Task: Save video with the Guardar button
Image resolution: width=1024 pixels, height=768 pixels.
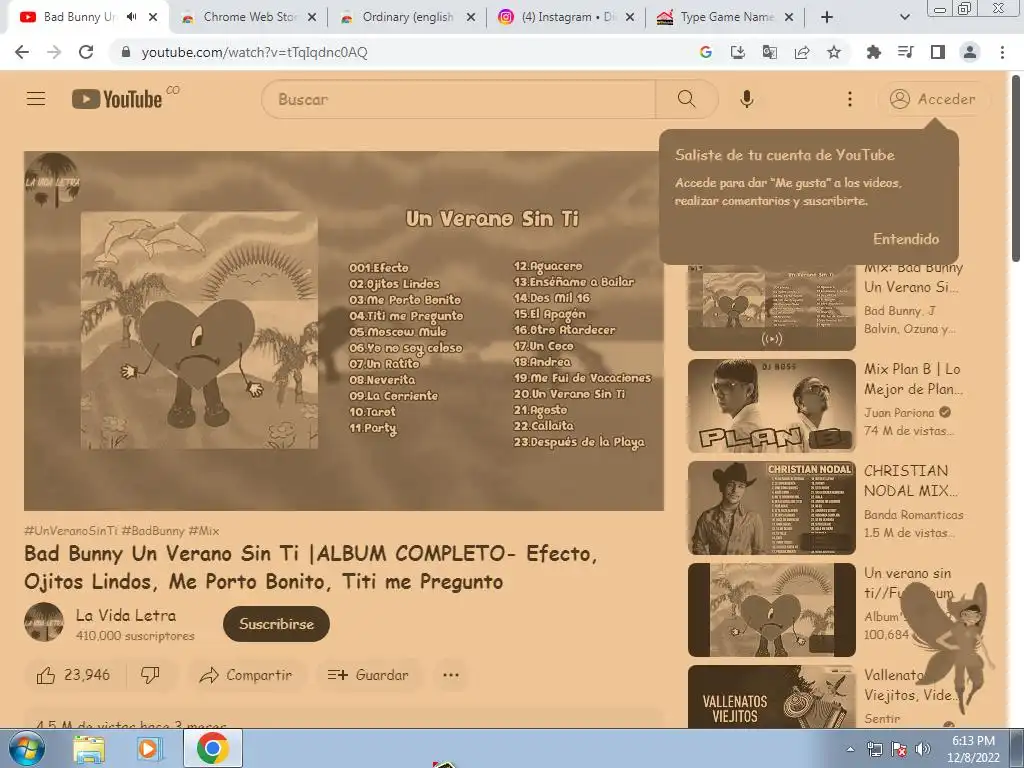Action: click(x=368, y=675)
